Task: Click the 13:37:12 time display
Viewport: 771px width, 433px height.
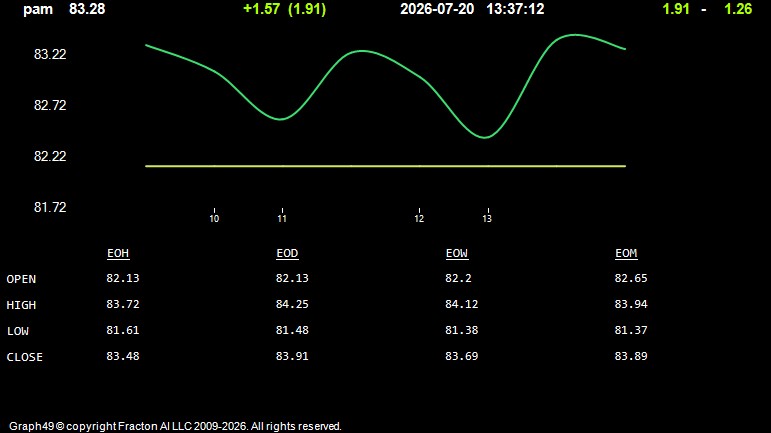Action: 515,9
